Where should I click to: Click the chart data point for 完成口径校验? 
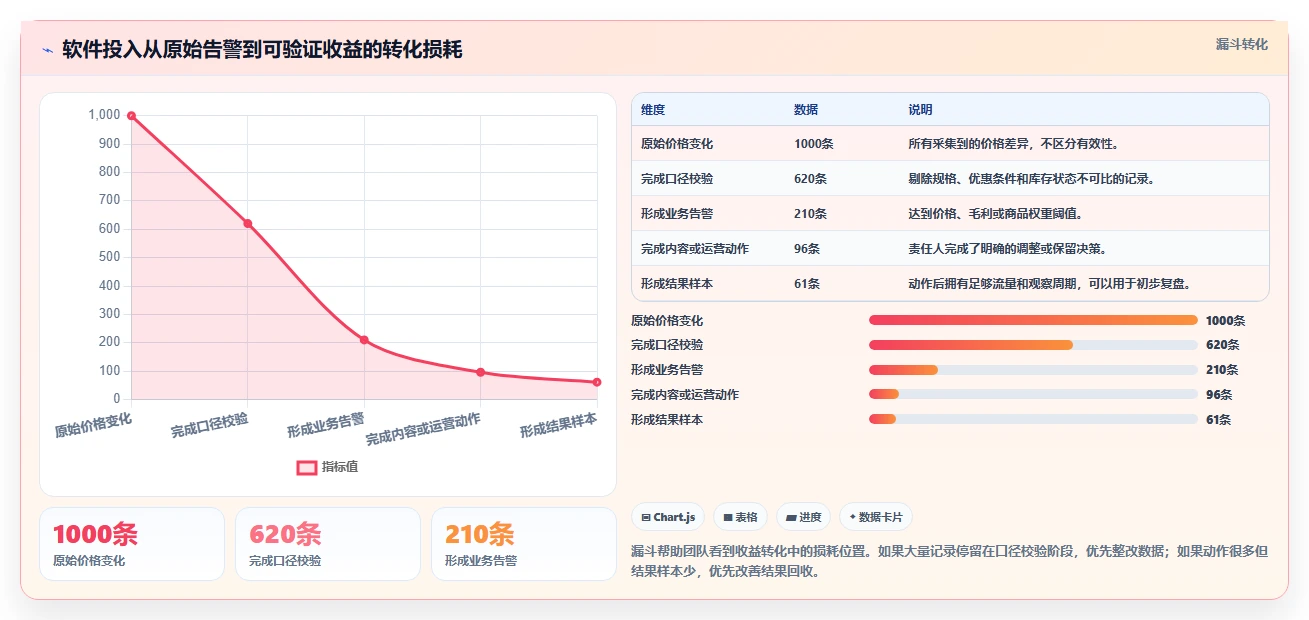248,224
